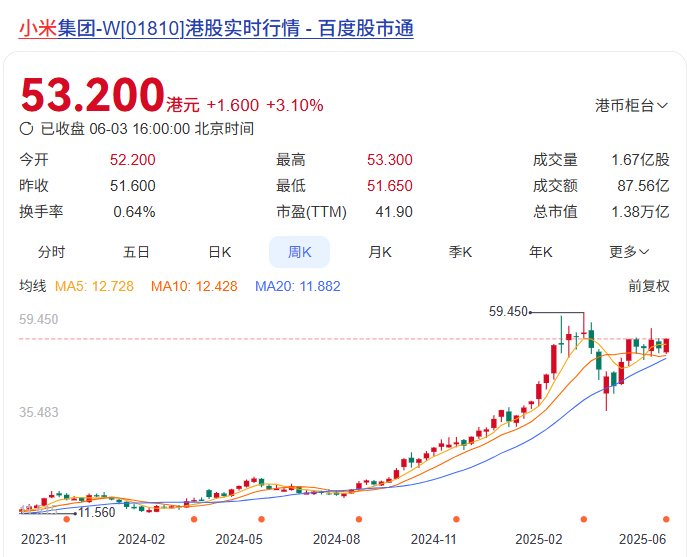Image resolution: width=687 pixels, height=557 pixels.
Task: Show the 年K chart tab
Action: pyautogui.click(x=541, y=252)
